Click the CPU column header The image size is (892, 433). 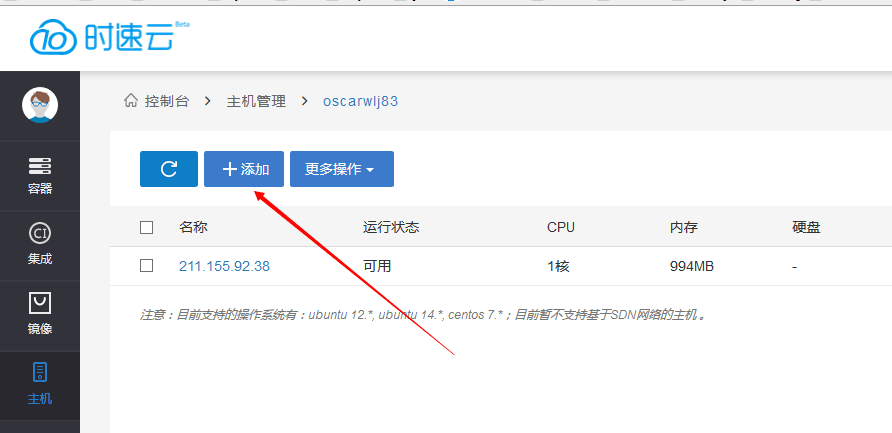pos(561,228)
